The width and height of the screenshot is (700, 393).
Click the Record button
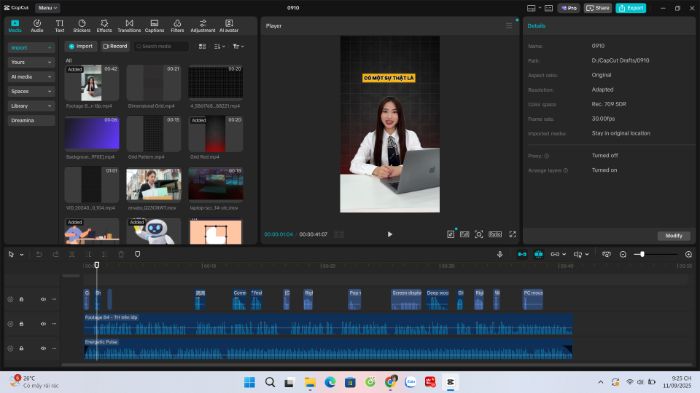click(115, 46)
